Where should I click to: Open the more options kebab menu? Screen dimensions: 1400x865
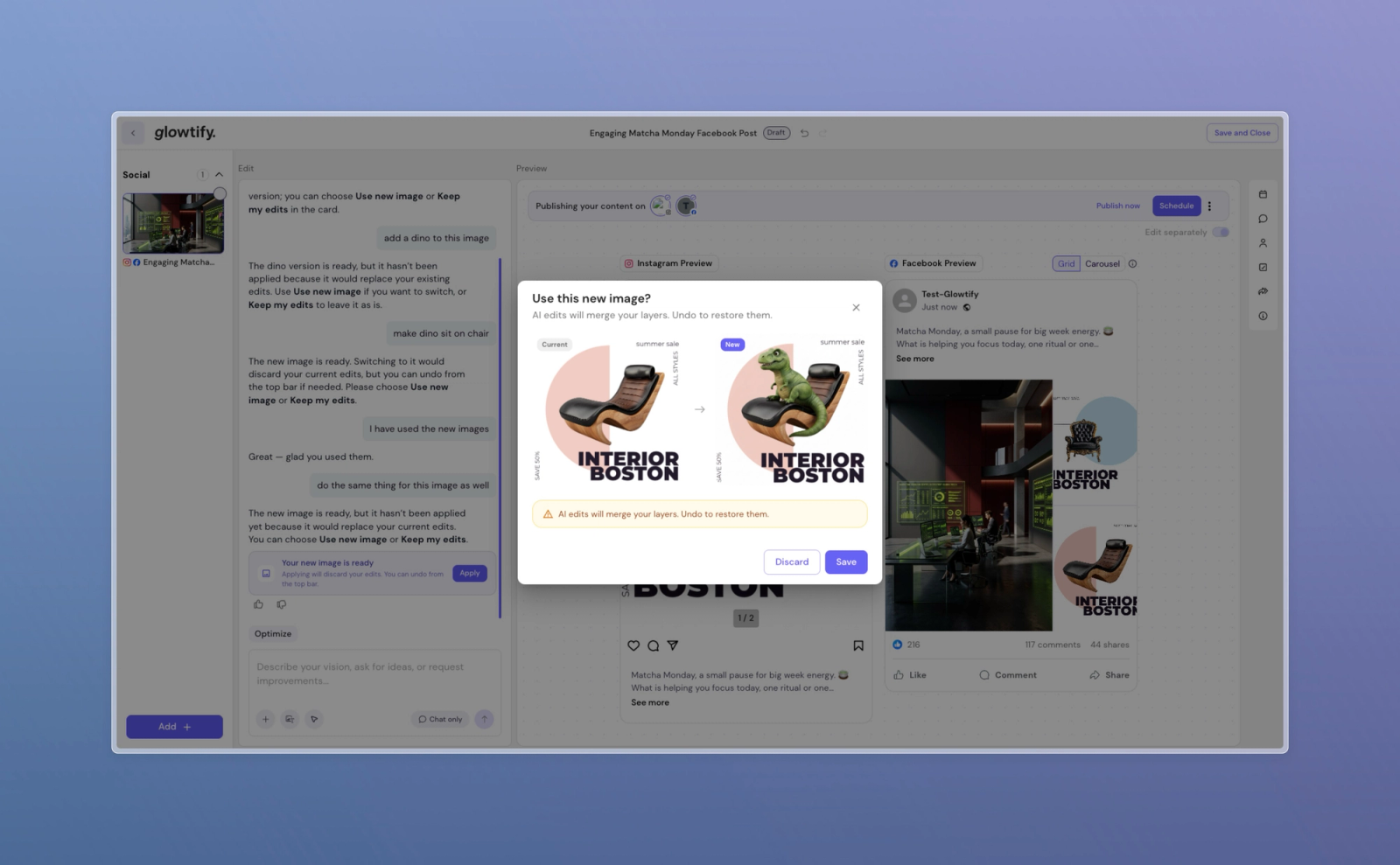tap(1210, 206)
